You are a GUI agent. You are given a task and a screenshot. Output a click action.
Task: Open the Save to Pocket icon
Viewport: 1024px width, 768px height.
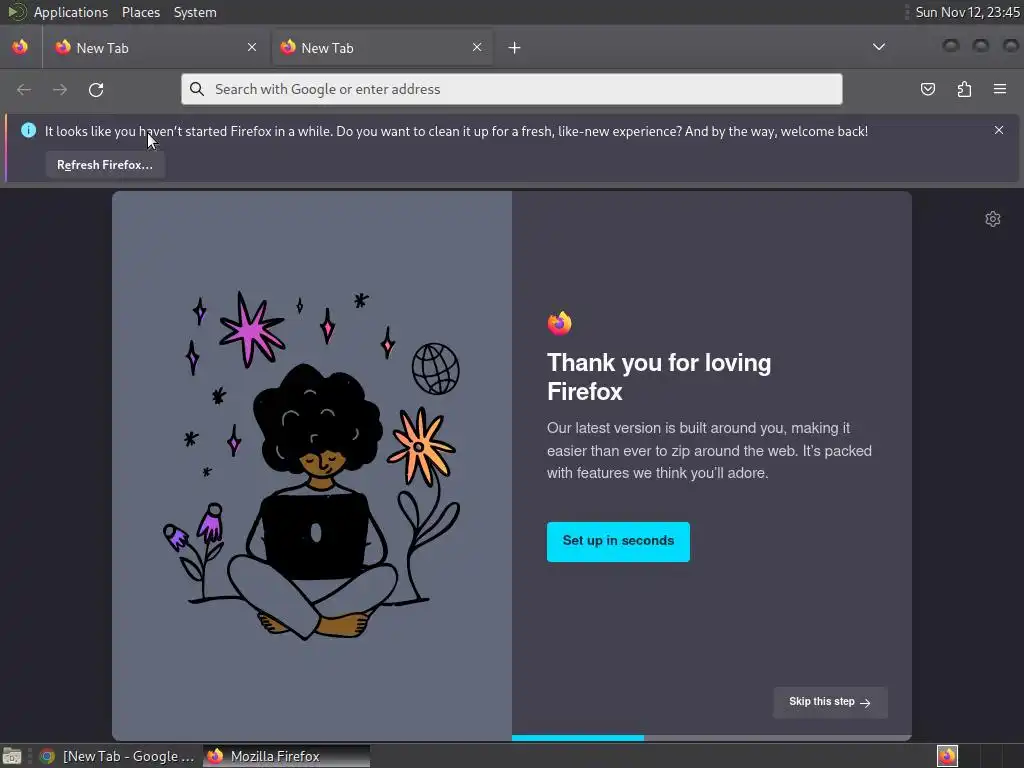tap(927, 89)
